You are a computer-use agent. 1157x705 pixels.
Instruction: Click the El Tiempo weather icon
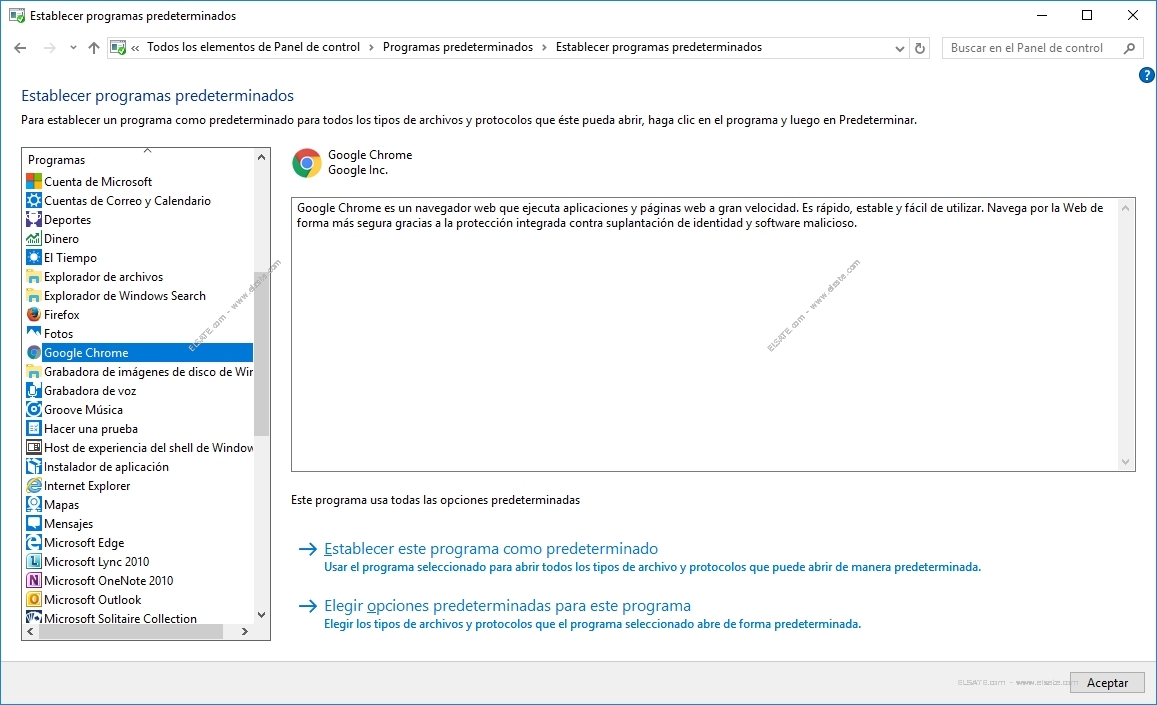coord(34,258)
